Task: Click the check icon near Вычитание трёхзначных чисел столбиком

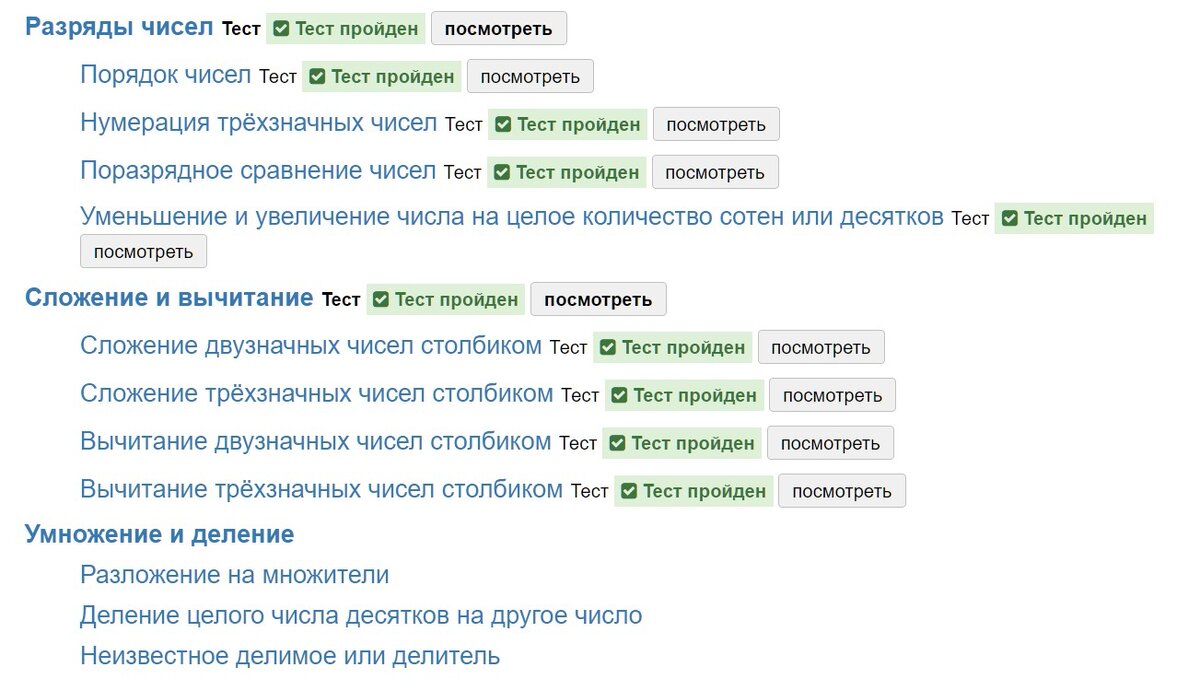Action: click(628, 491)
